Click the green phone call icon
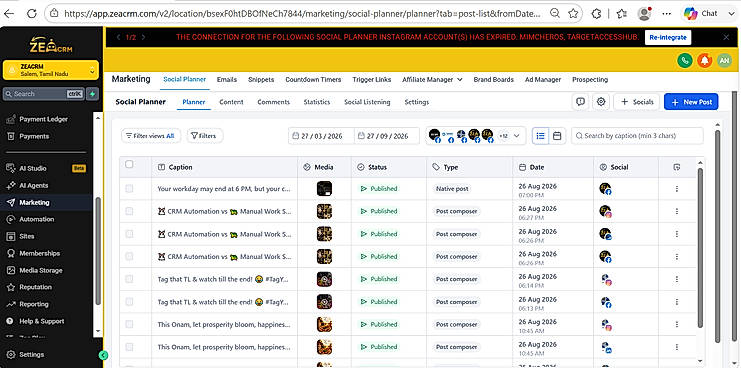This screenshot has height=368, width=741. (684, 60)
